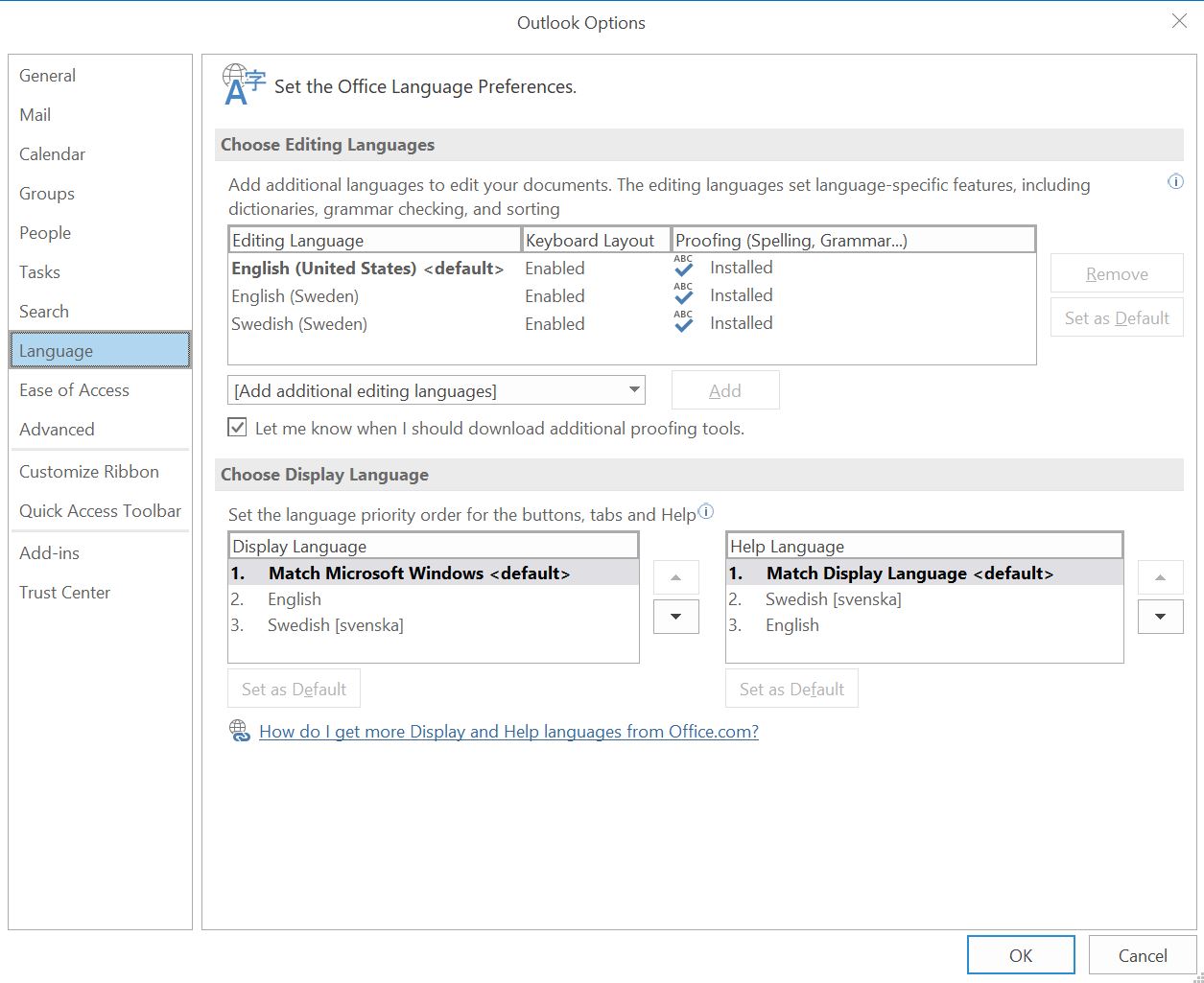Select English (United States) editing language row

tap(631, 269)
